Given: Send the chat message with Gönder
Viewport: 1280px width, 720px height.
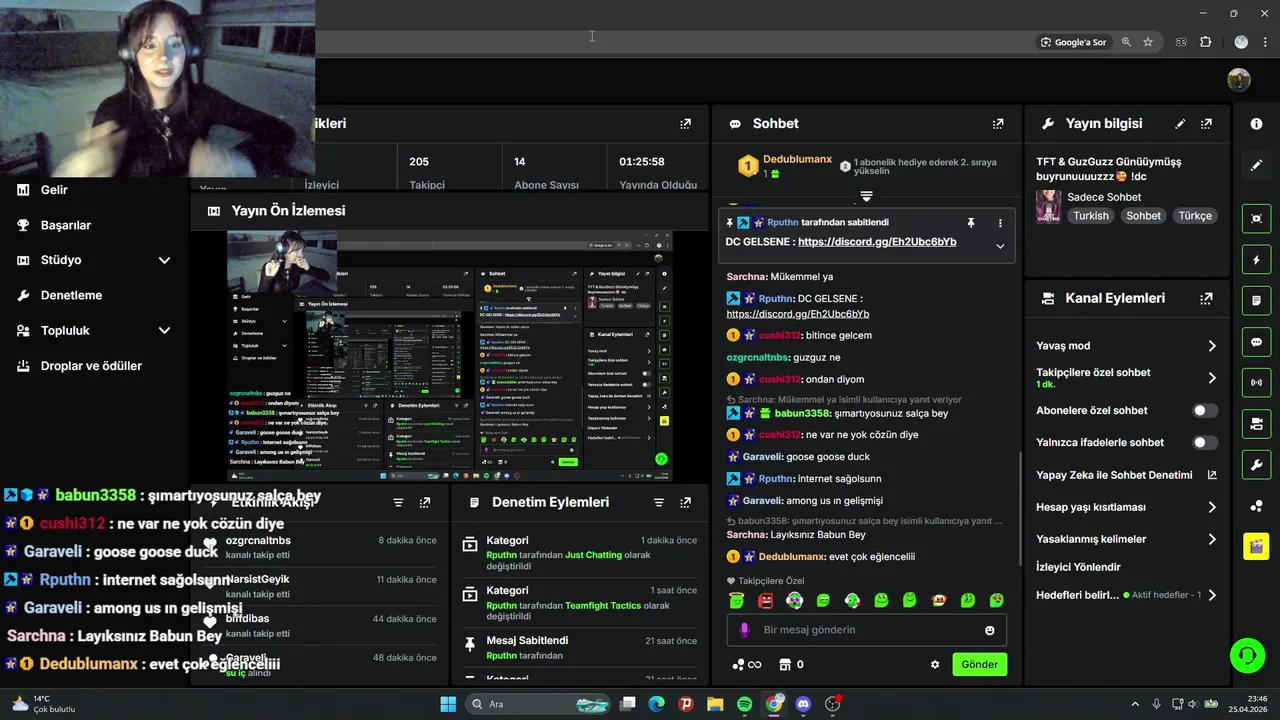Looking at the screenshot, I should [979, 664].
